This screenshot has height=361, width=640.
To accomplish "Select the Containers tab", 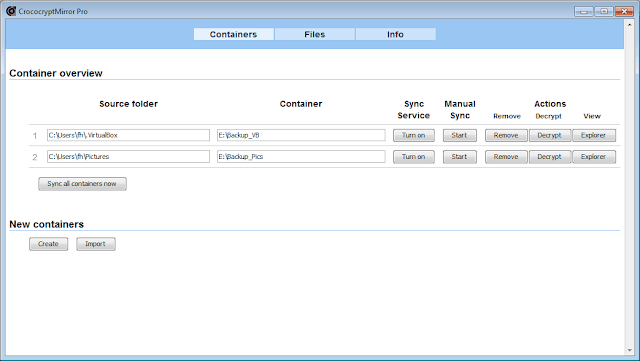I will tap(233, 34).
